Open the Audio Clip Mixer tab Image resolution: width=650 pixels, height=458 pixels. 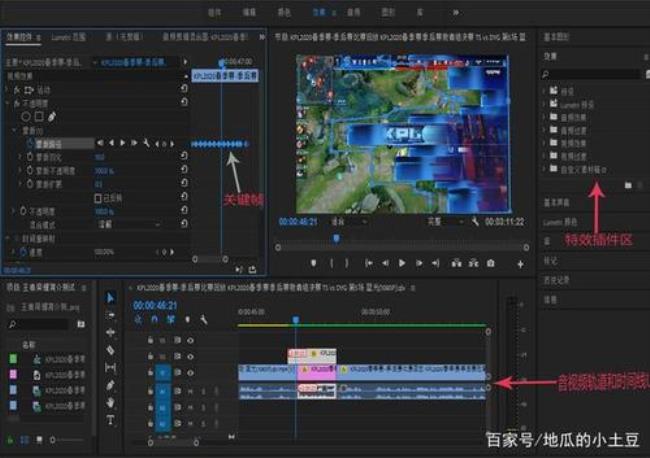pos(205,37)
